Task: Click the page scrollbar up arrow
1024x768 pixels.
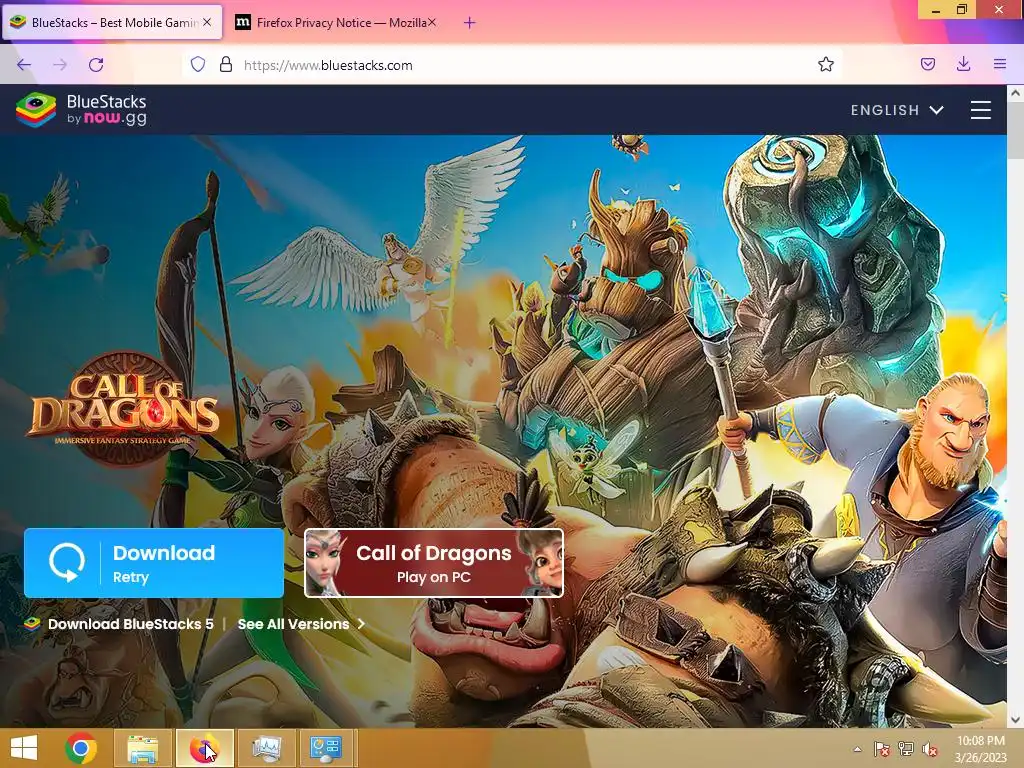Action: [1015, 93]
